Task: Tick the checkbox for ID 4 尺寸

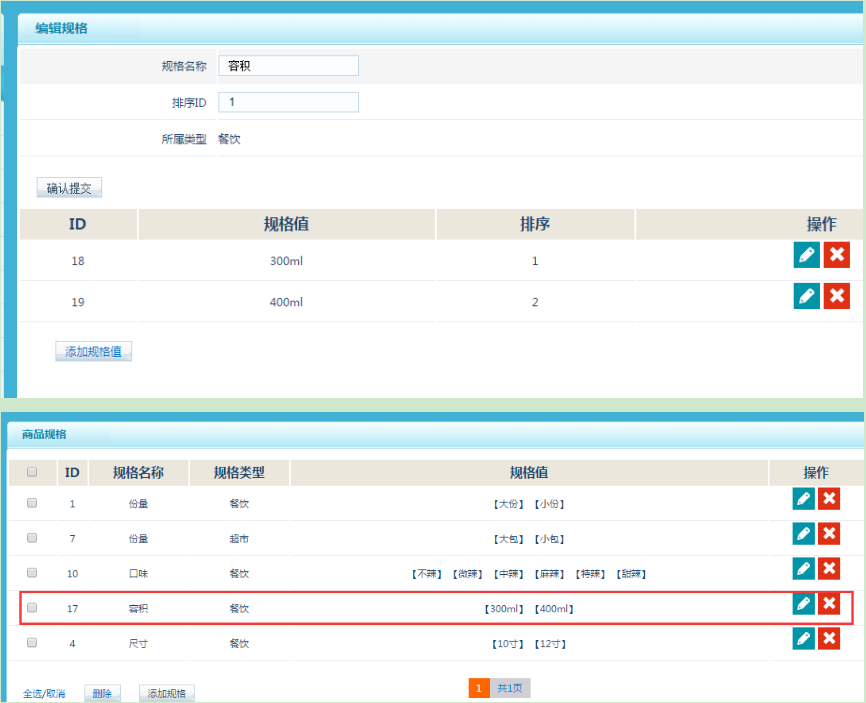Action: point(32,642)
